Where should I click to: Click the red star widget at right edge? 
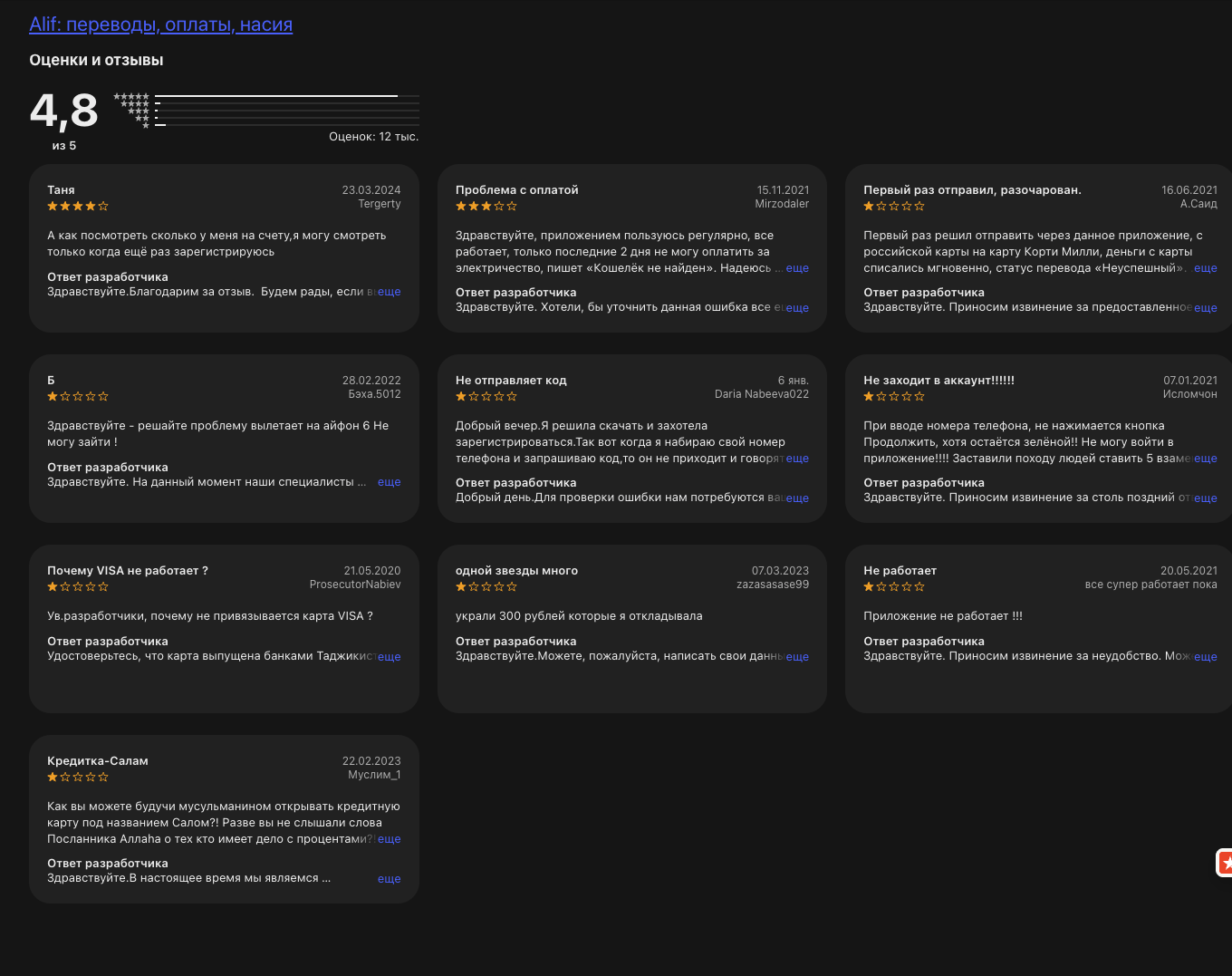pos(1224,864)
